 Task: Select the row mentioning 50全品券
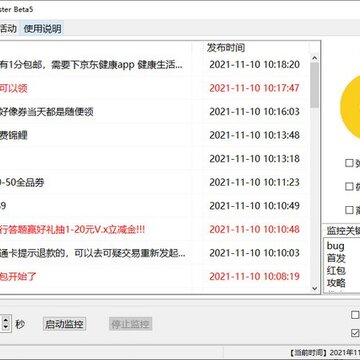[154, 182]
